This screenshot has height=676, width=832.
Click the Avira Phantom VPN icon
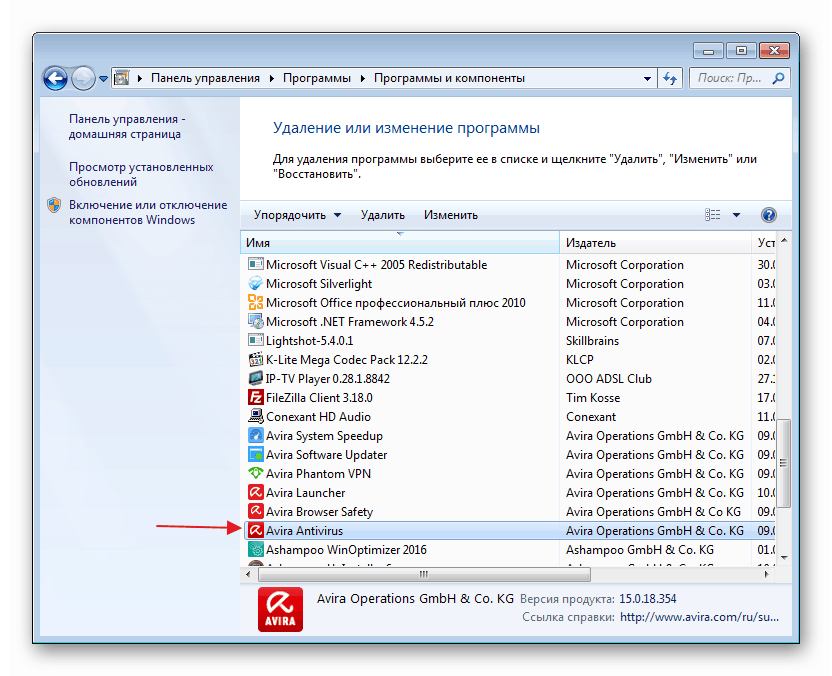click(256, 473)
